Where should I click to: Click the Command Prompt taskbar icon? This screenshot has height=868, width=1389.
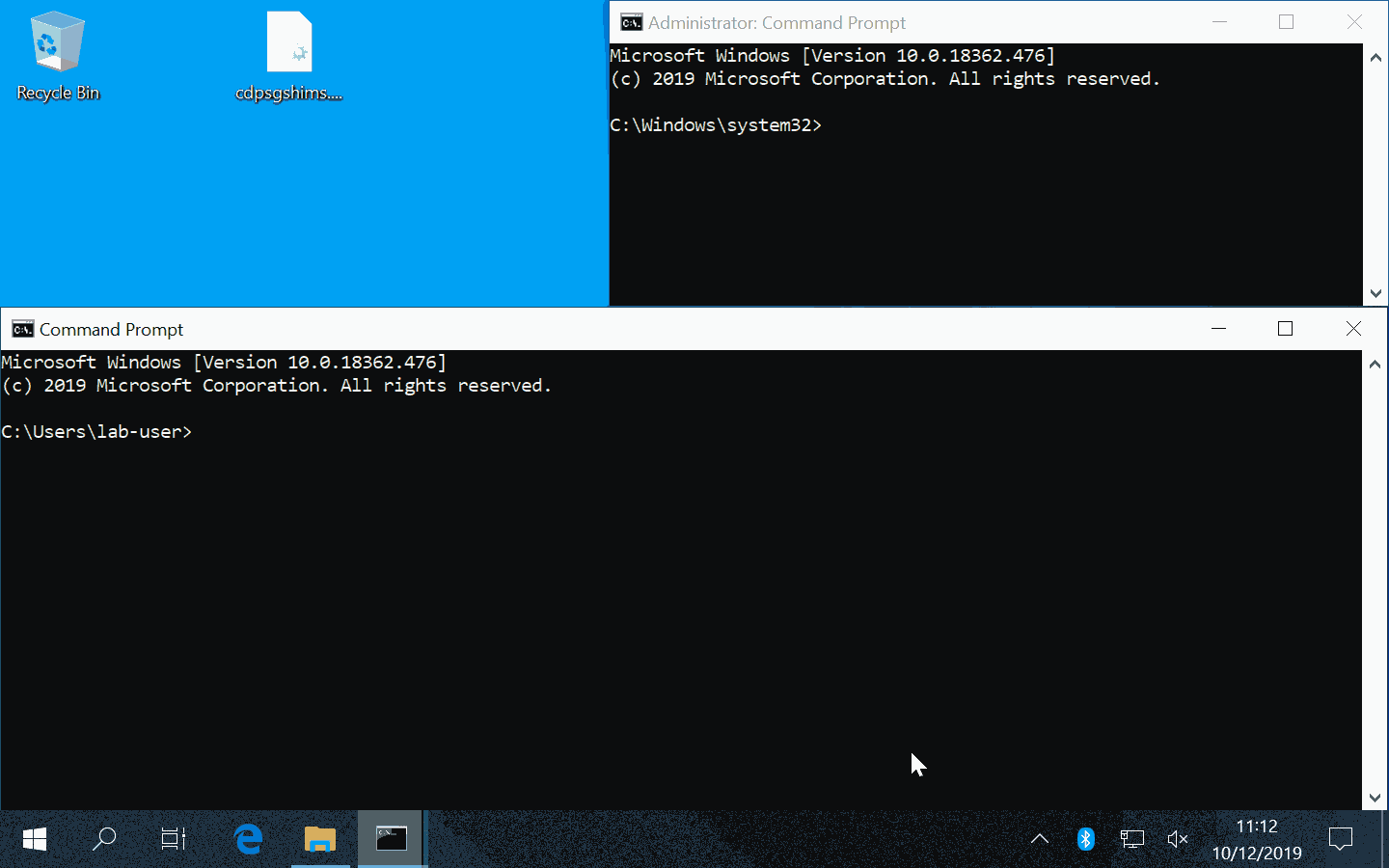[392, 839]
